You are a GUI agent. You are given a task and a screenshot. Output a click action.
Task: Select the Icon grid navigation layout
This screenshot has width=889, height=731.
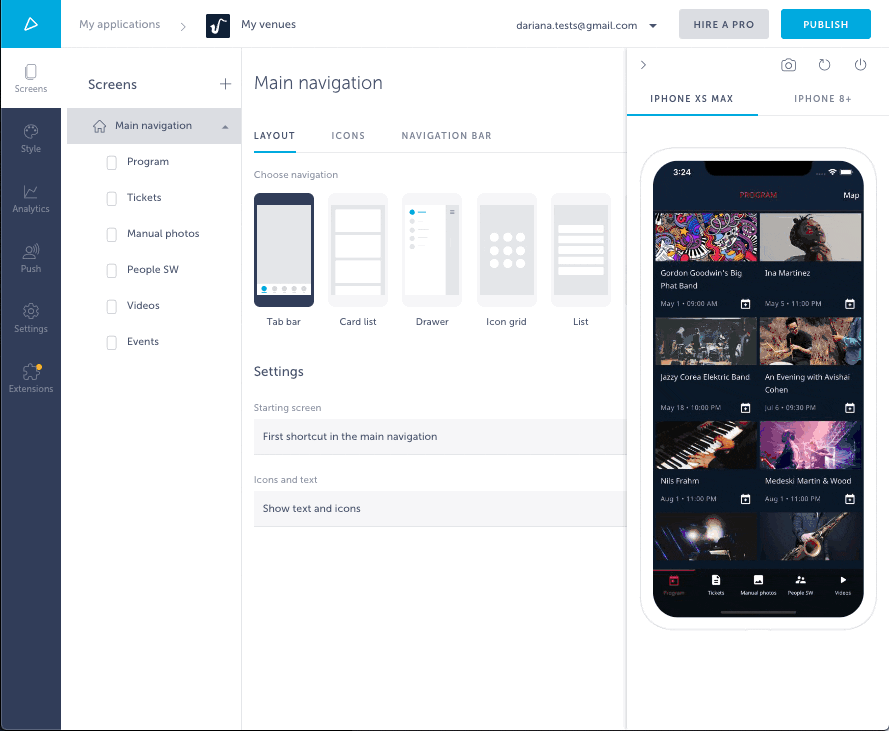pos(506,250)
